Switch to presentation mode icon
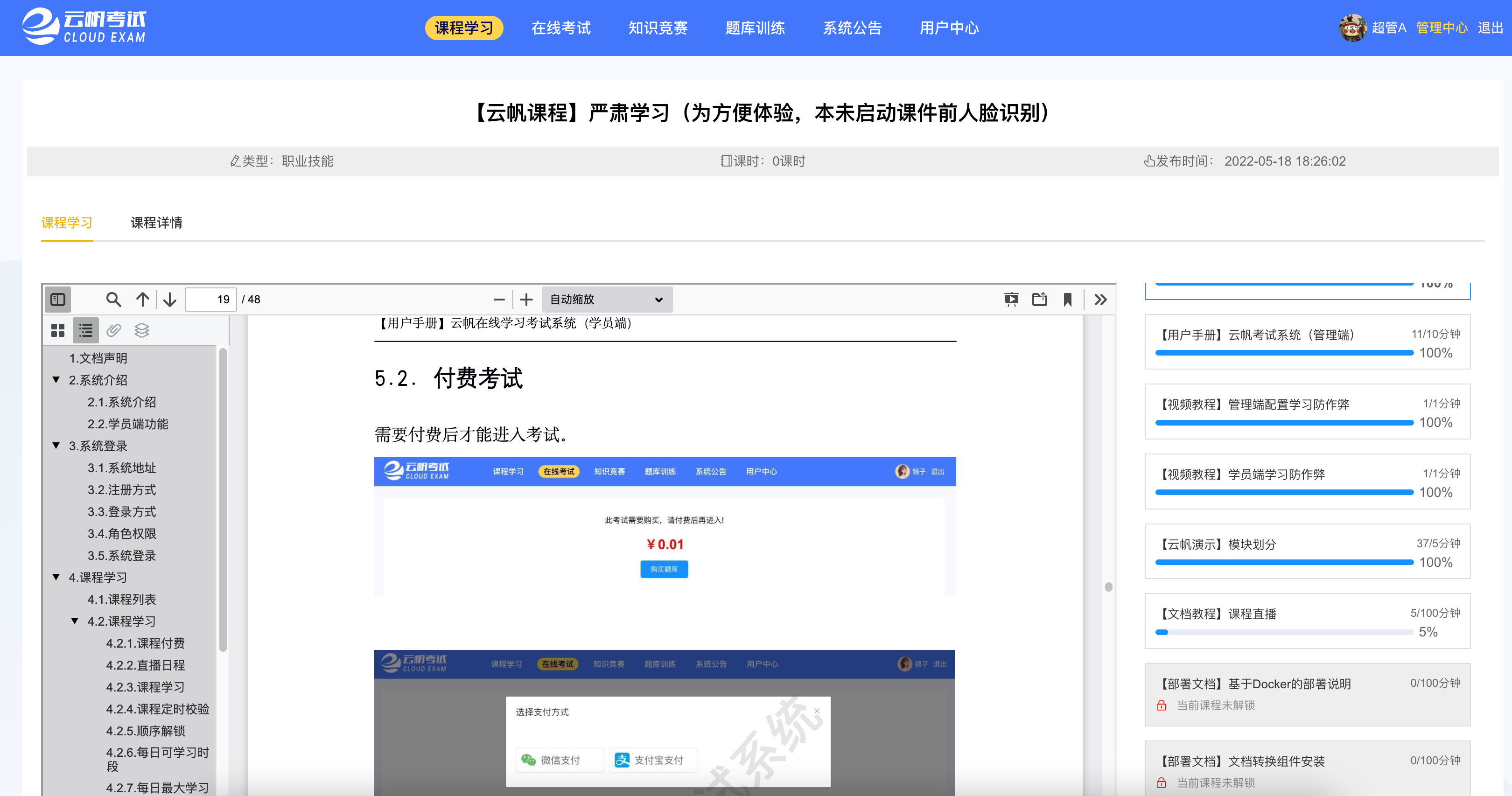The height and width of the screenshot is (796, 1512). pos(1011,300)
